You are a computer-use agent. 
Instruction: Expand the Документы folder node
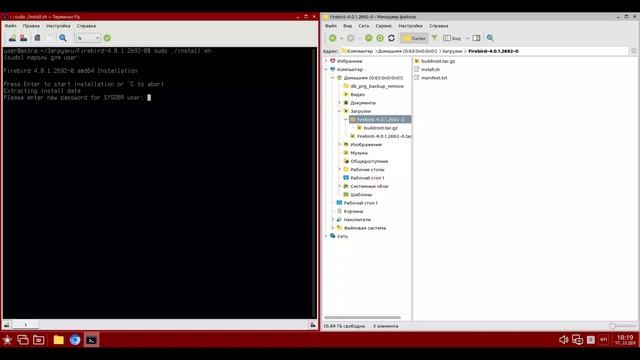(340, 102)
